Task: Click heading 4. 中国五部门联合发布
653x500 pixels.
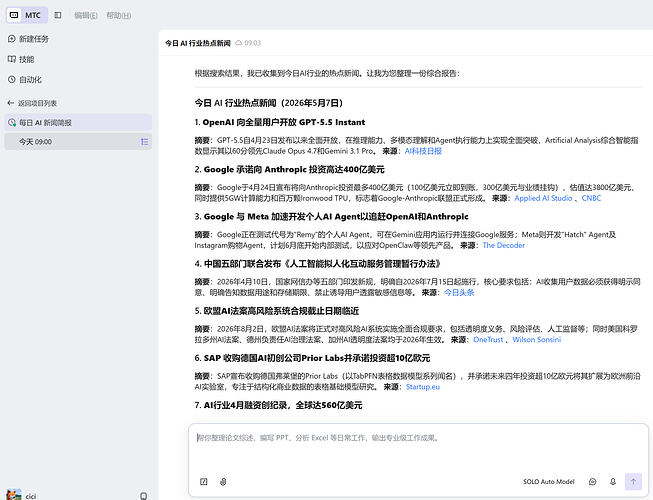Action: pyautogui.click(x=318, y=264)
